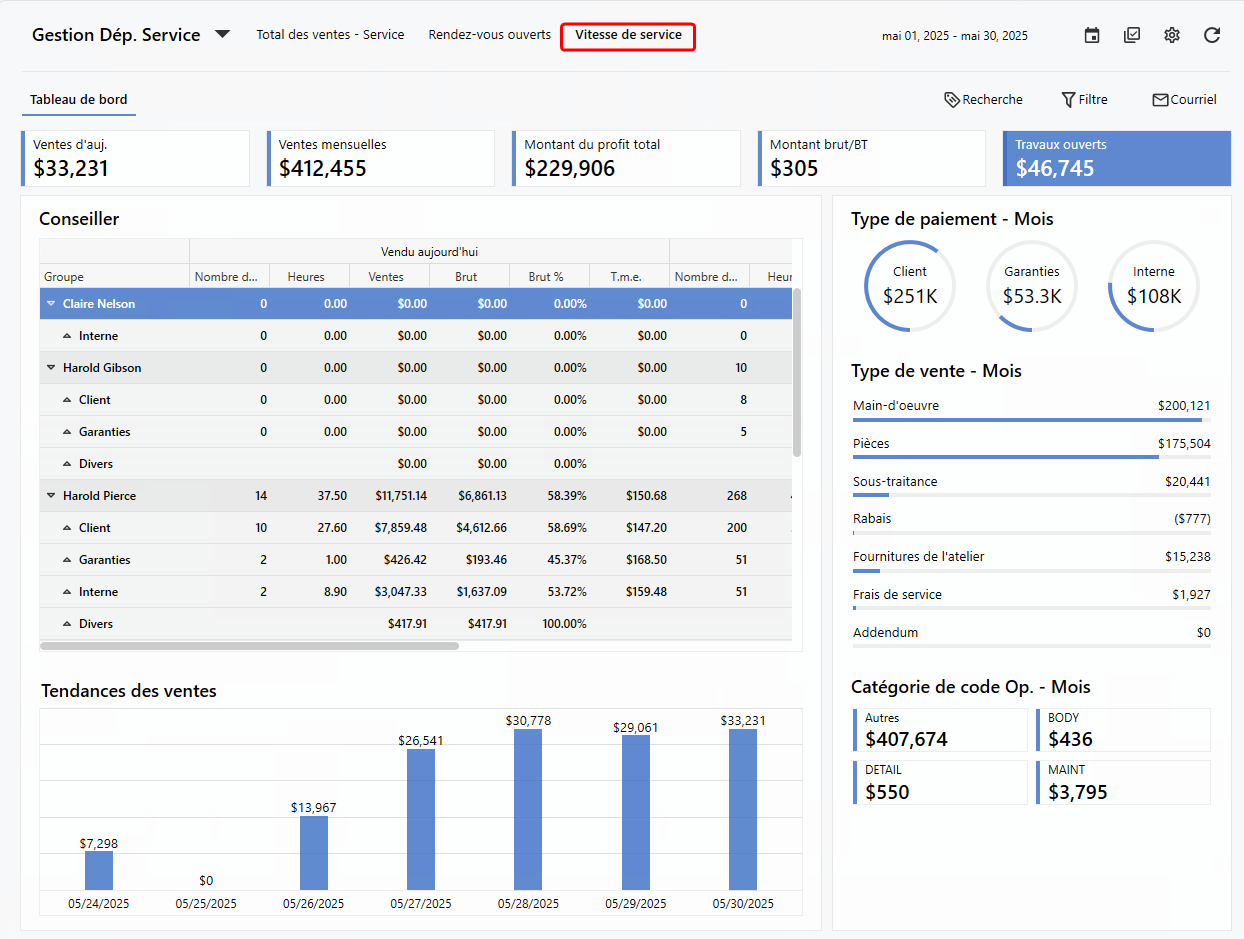
Task: Switch to Total des ventes - Service tab
Action: pos(330,35)
